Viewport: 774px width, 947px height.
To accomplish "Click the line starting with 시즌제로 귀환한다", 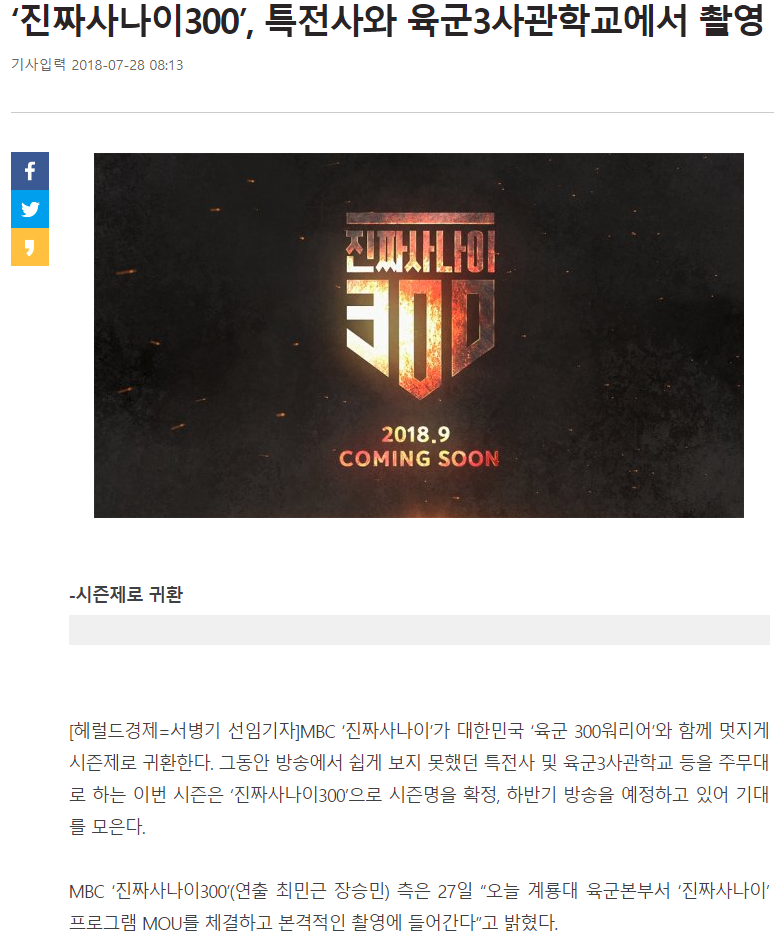I will (x=419, y=763).
